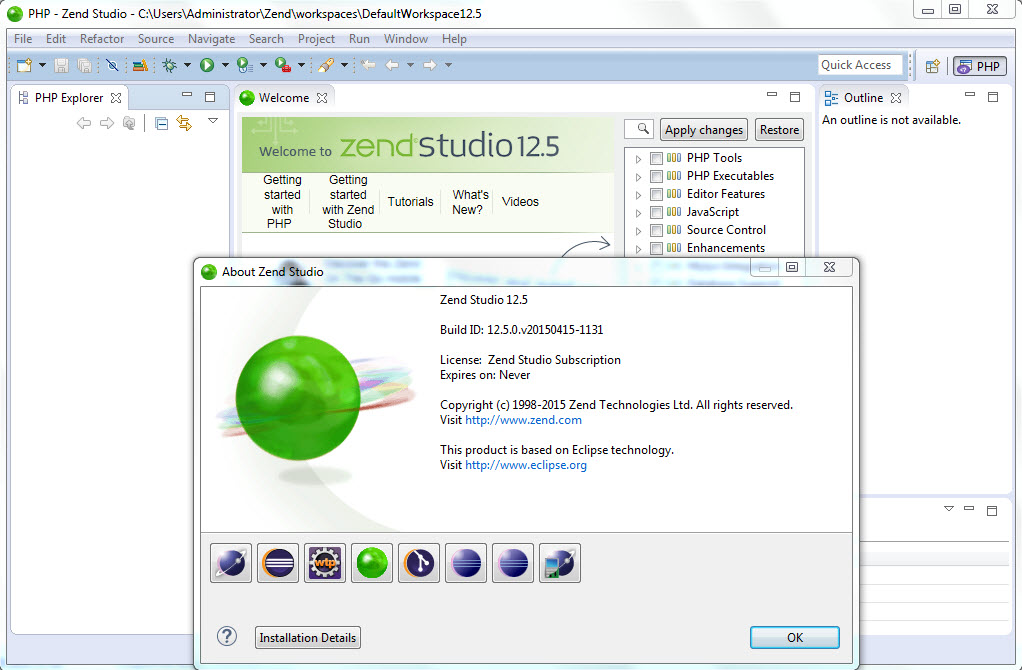This screenshot has height=670, width=1022.
Task: Open the Project menu
Action: click(x=316, y=39)
